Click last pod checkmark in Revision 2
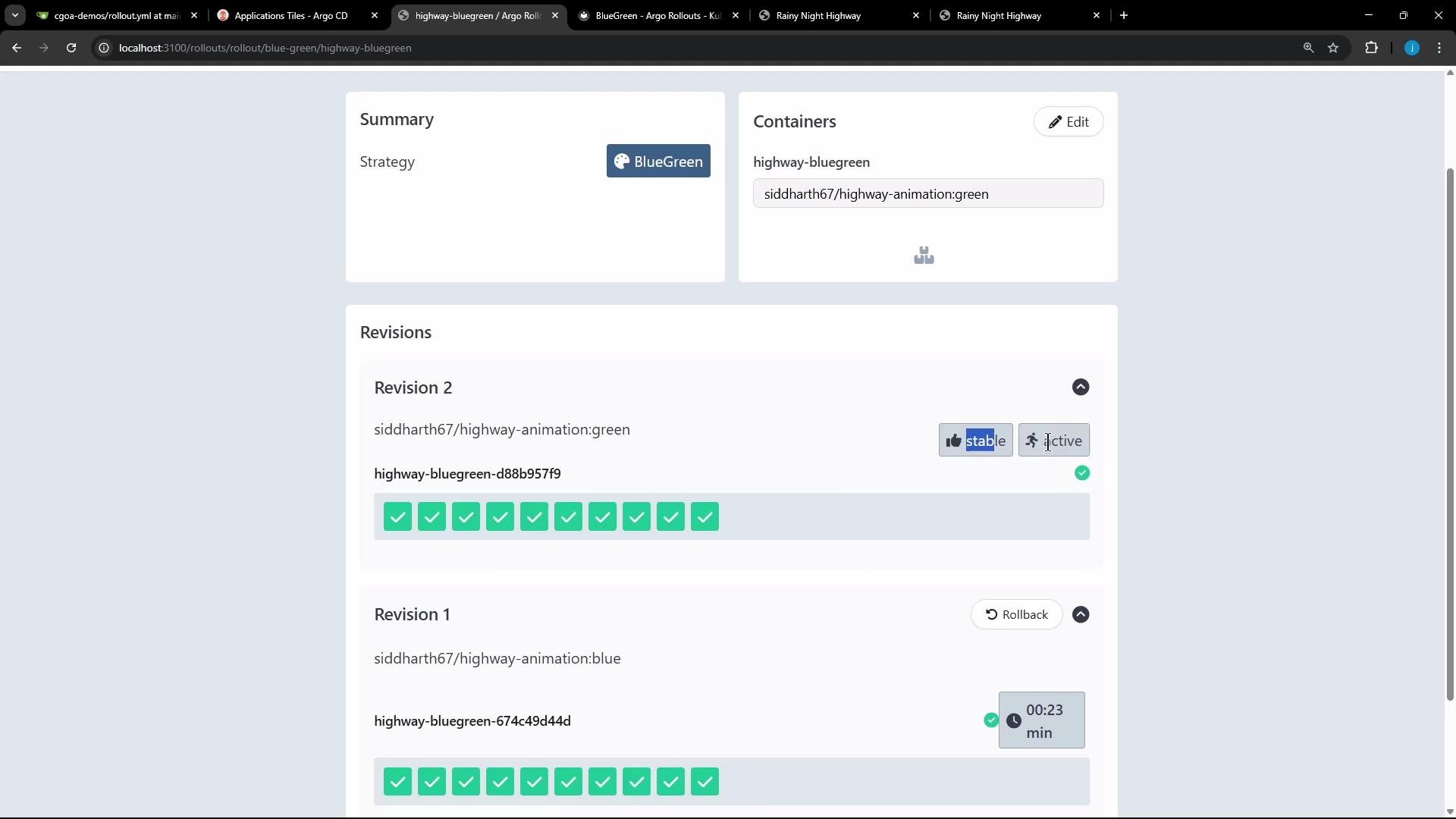 tap(704, 517)
